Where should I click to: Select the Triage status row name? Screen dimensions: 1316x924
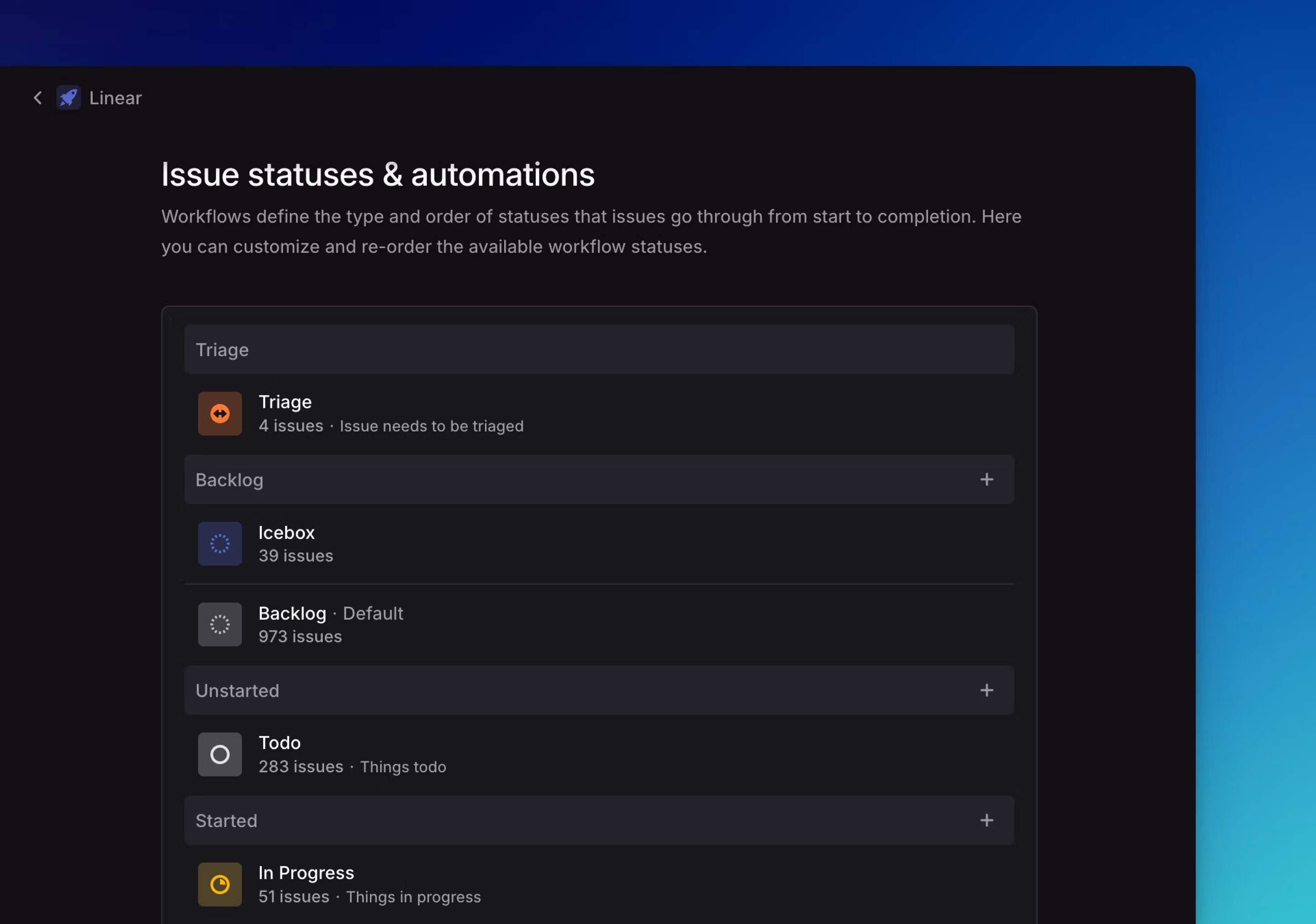click(x=286, y=402)
